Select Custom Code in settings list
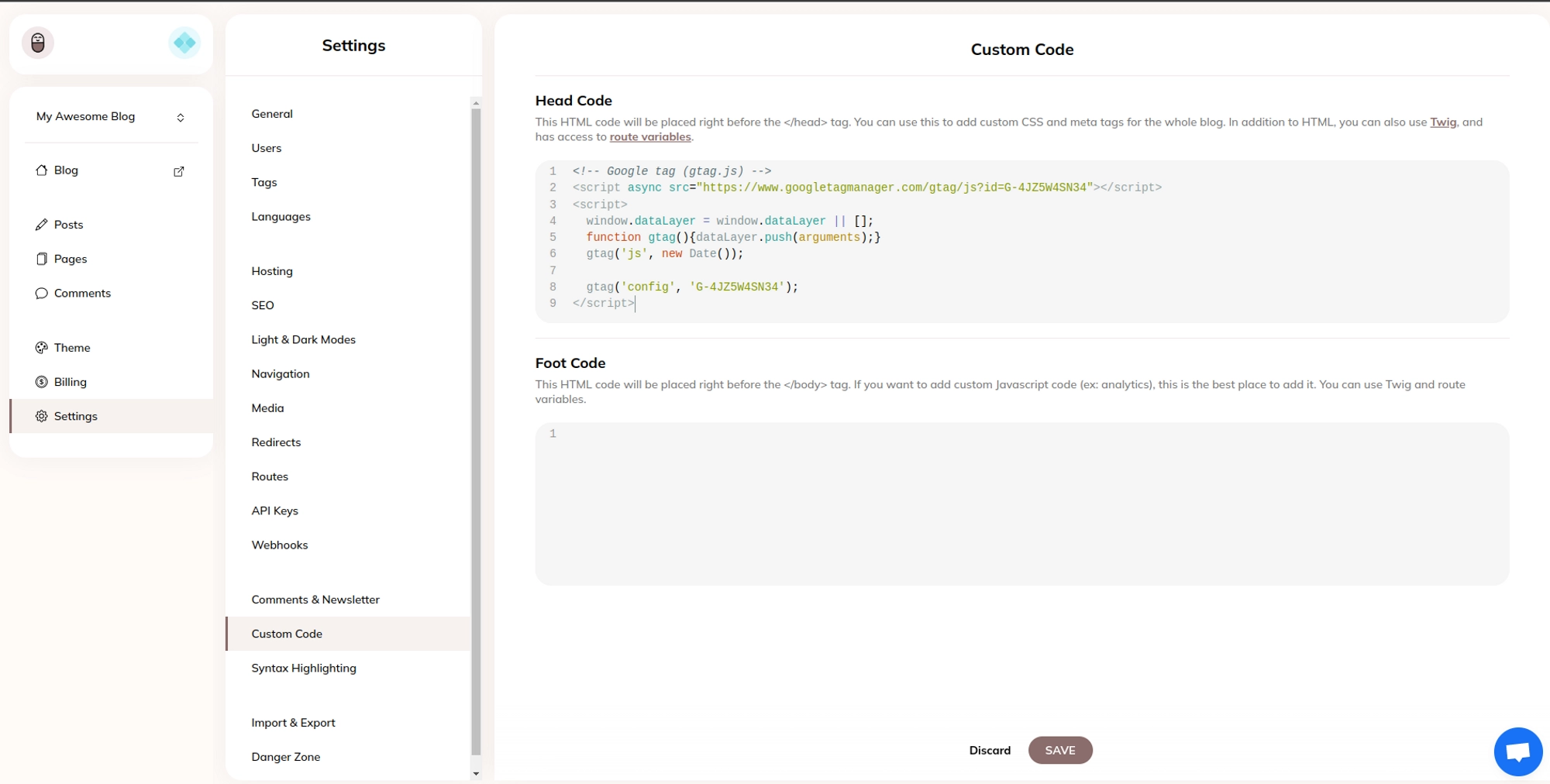The image size is (1550, 784). tap(348, 634)
